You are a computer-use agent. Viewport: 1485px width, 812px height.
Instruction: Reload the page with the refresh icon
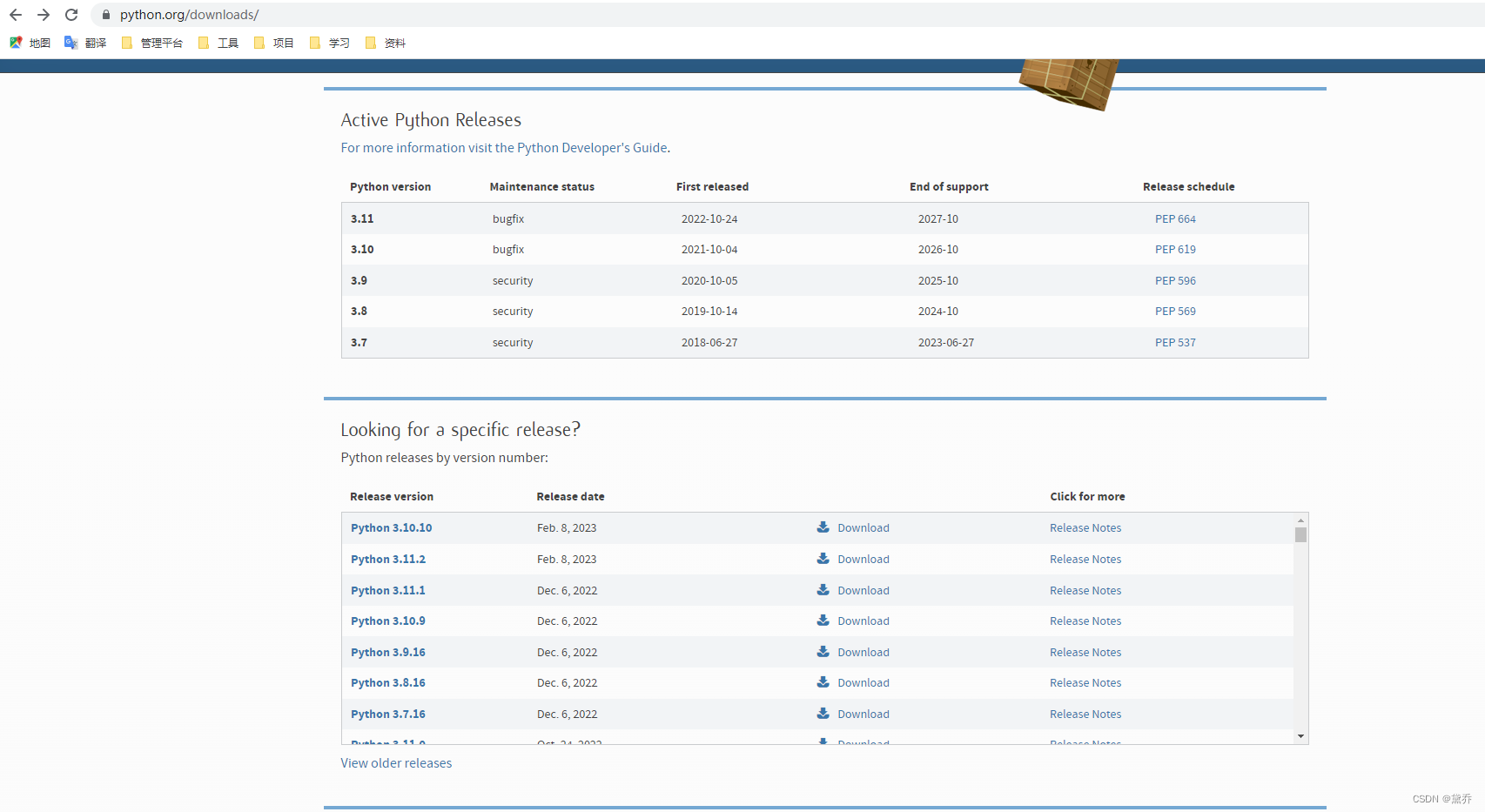[x=71, y=15]
